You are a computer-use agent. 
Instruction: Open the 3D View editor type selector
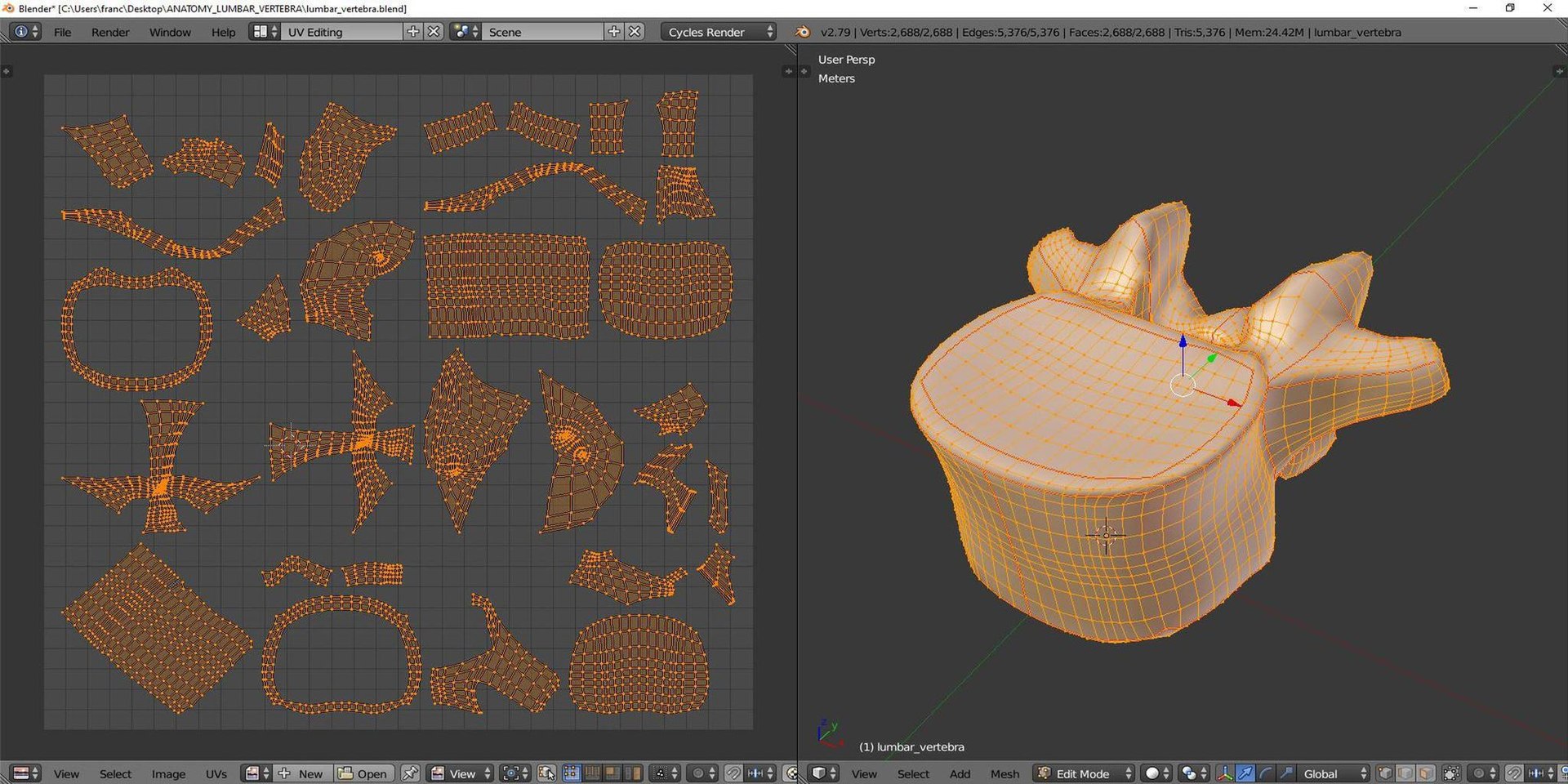pos(823,773)
